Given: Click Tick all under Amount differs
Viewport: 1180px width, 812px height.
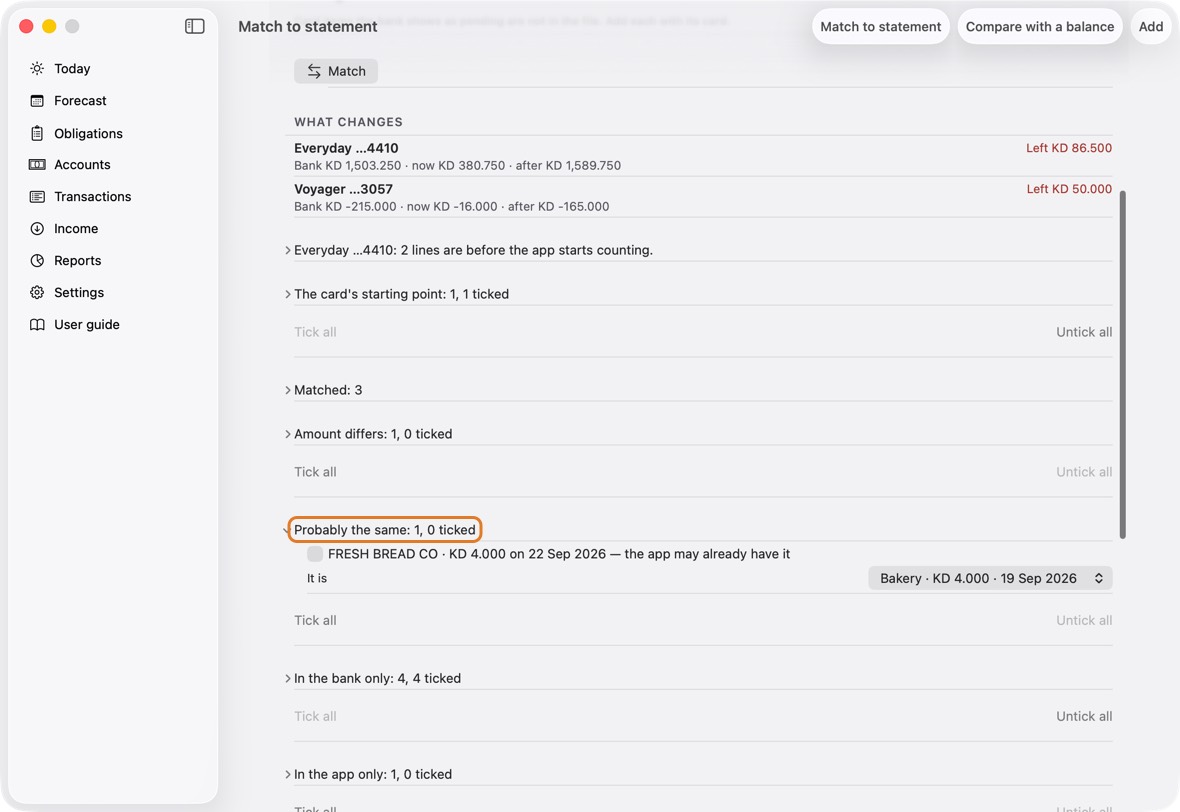Looking at the screenshot, I should pyautogui.click(x=315, y=472).
